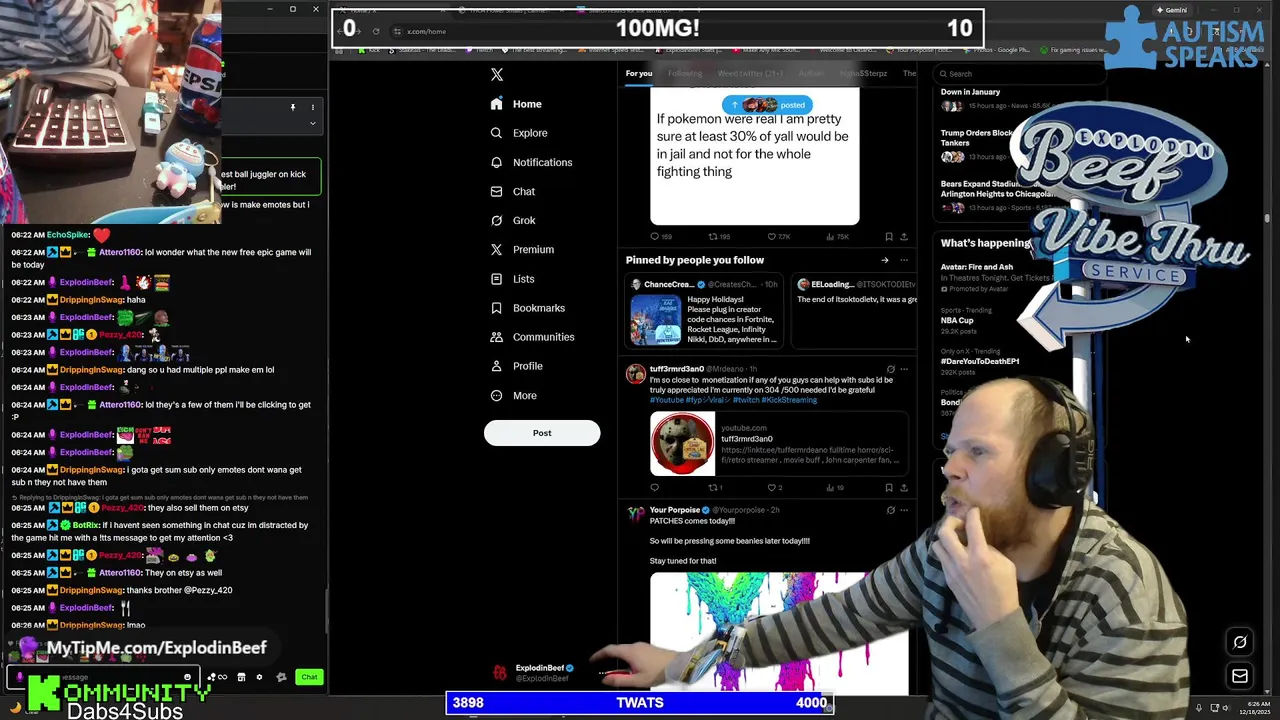Open Your Porpoise profile avatar
This screenshot has width=1280, height=720.
[636, 514]
